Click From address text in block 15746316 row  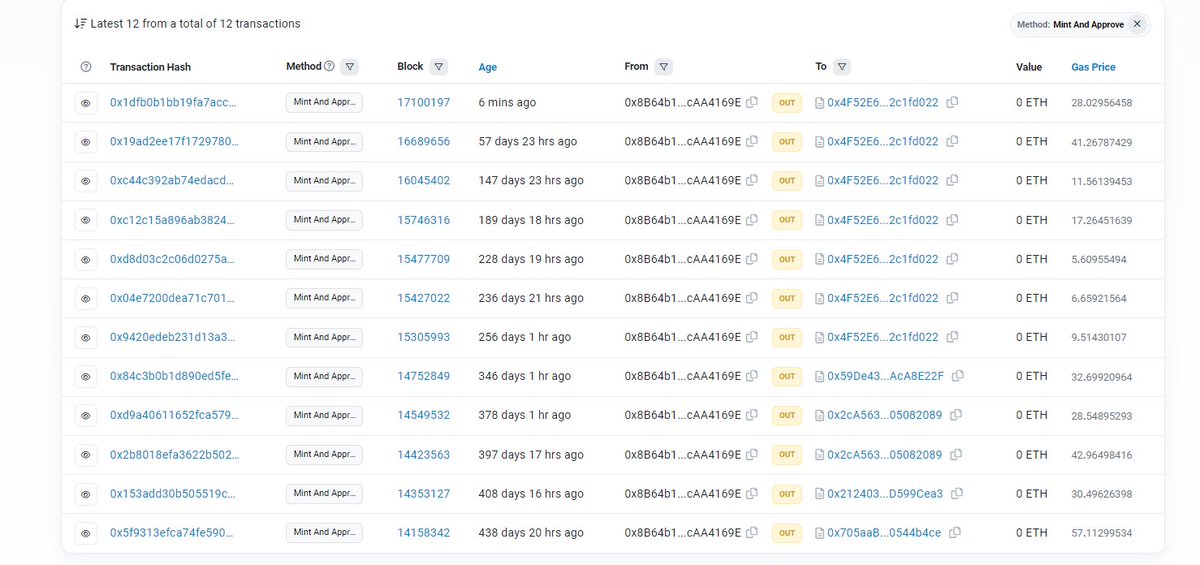click(683, 220)
